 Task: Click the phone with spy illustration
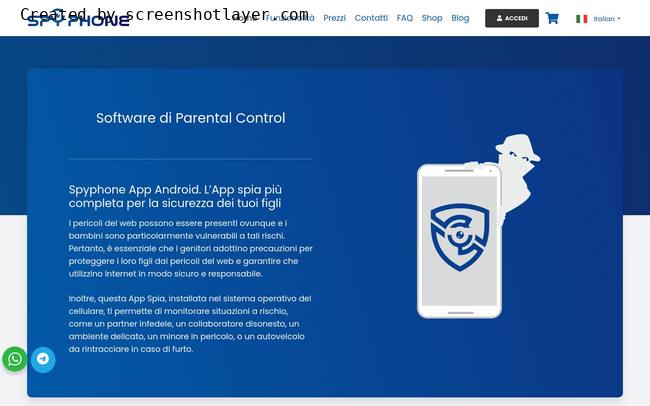coord(478,226)
